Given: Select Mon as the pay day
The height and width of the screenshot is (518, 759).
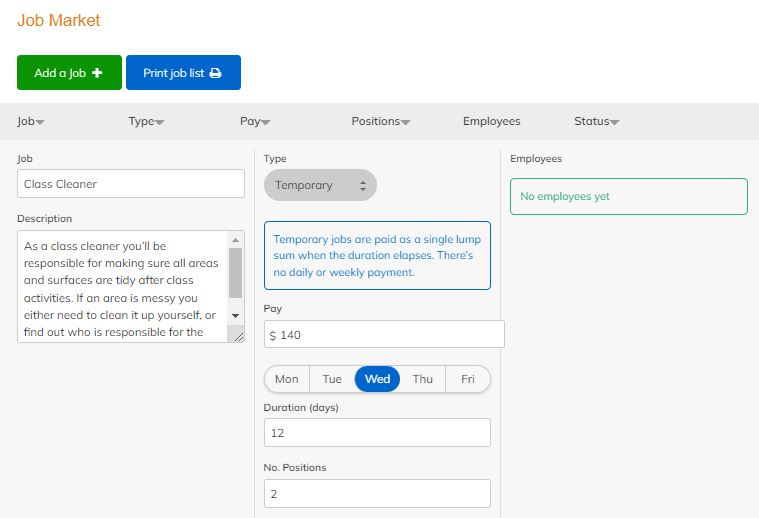Looking at the screenshot, I should (287, 379).
